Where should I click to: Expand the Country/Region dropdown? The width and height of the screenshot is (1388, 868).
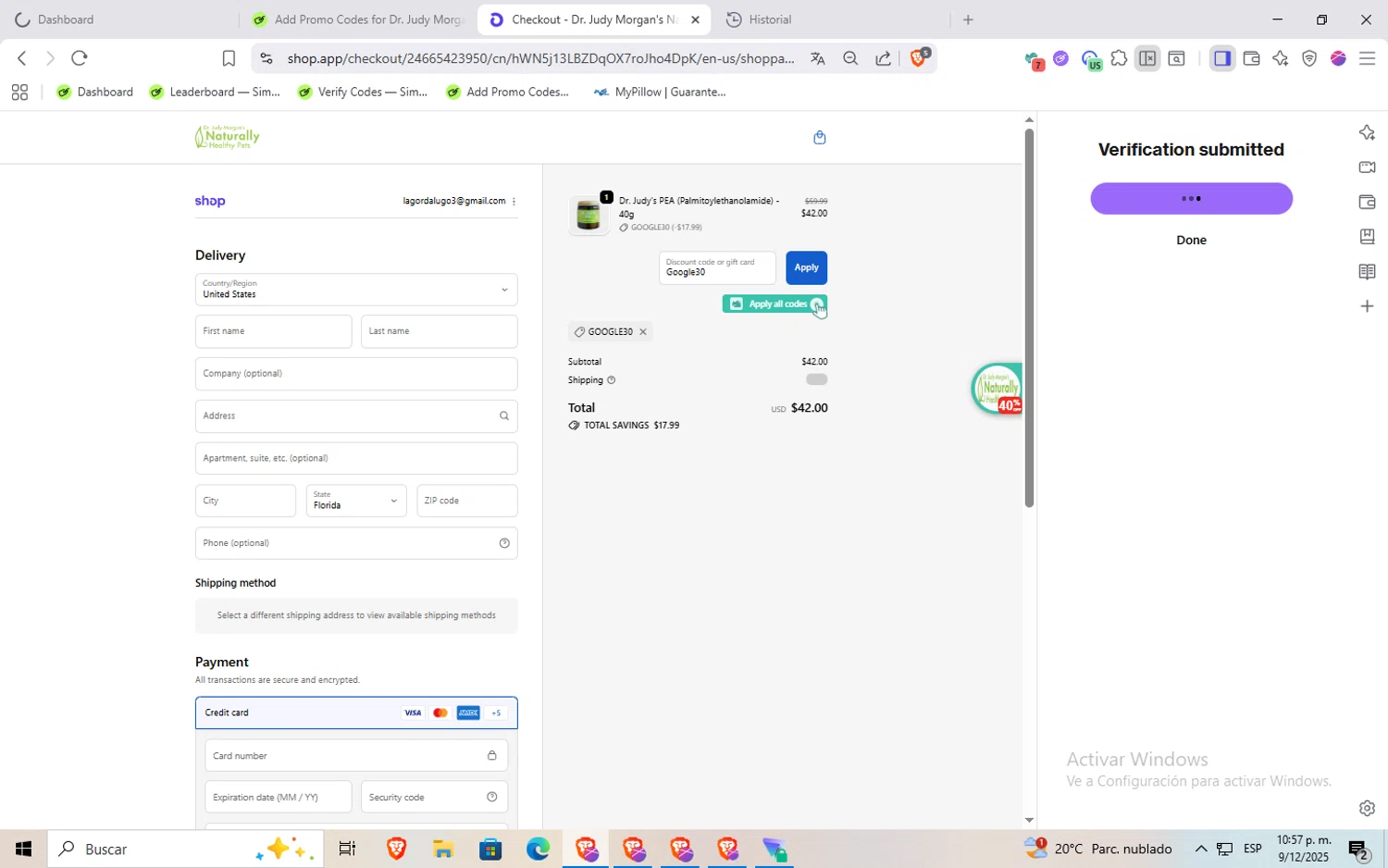point(356,290)
